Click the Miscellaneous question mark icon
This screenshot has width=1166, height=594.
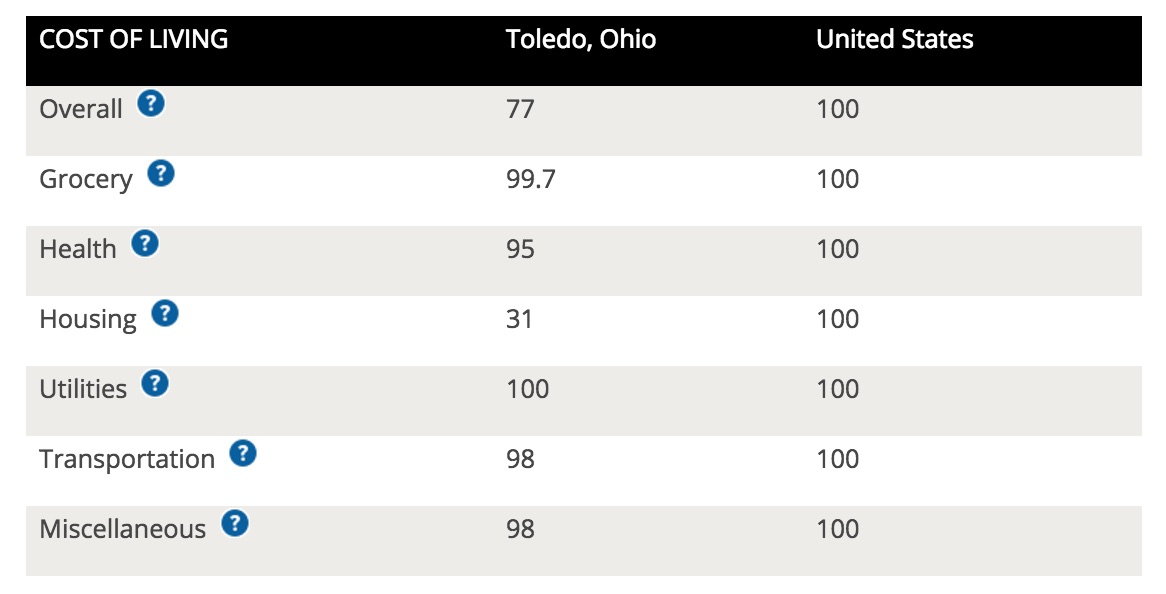(235, 524)
